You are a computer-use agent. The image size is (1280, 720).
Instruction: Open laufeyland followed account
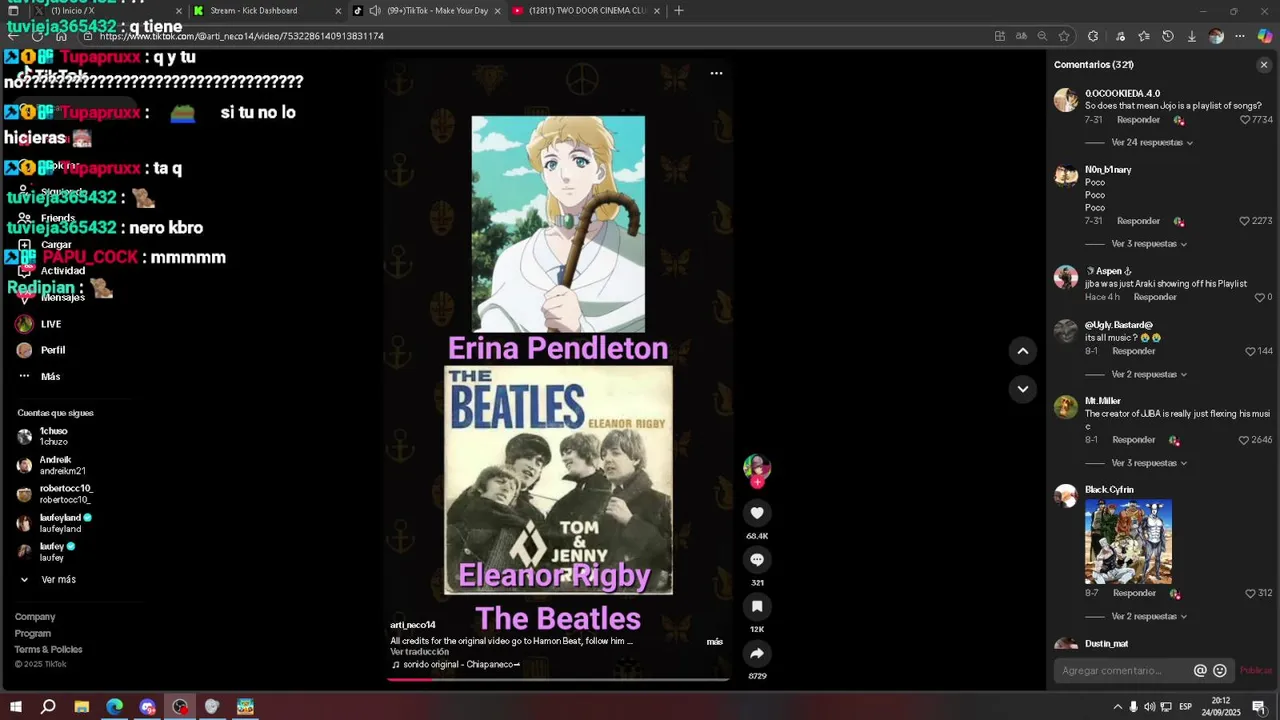54,523
